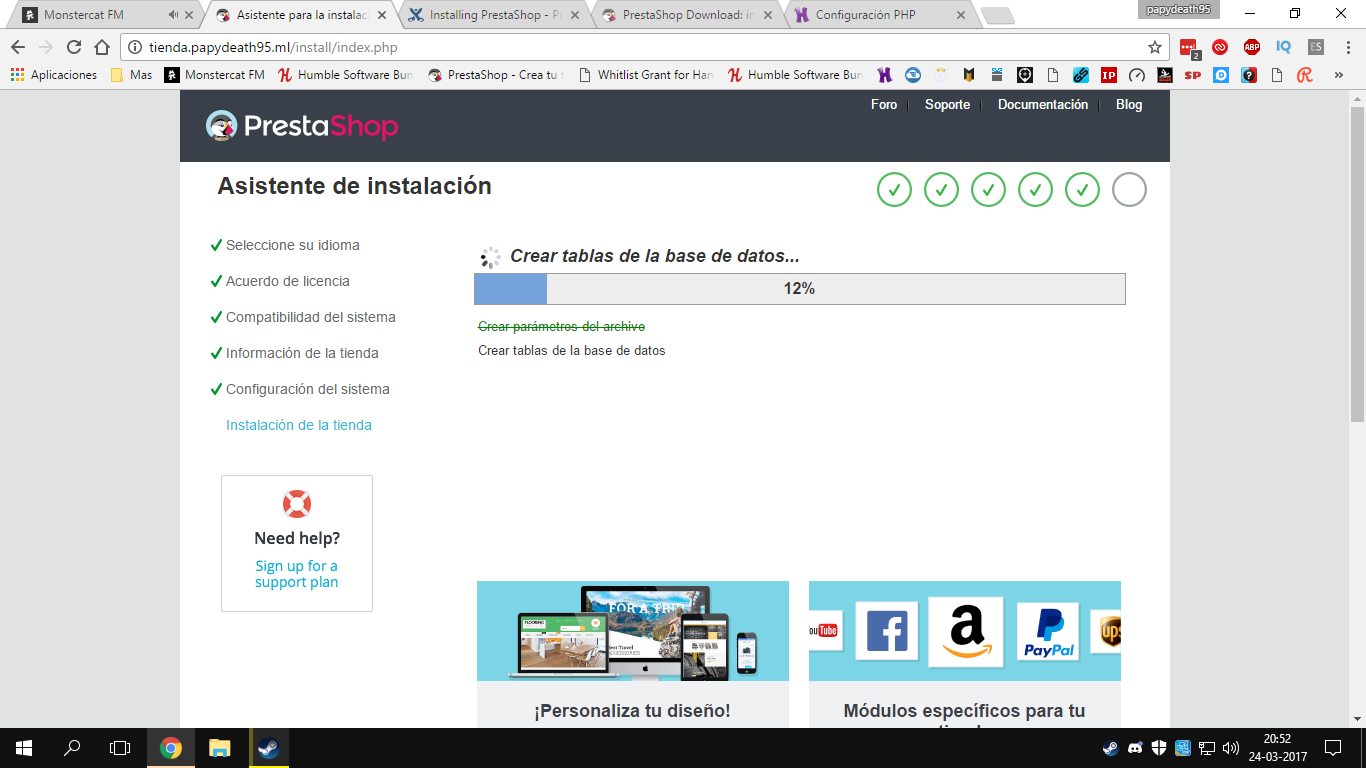Open the red extension with badge 2

pos(1188,48)
